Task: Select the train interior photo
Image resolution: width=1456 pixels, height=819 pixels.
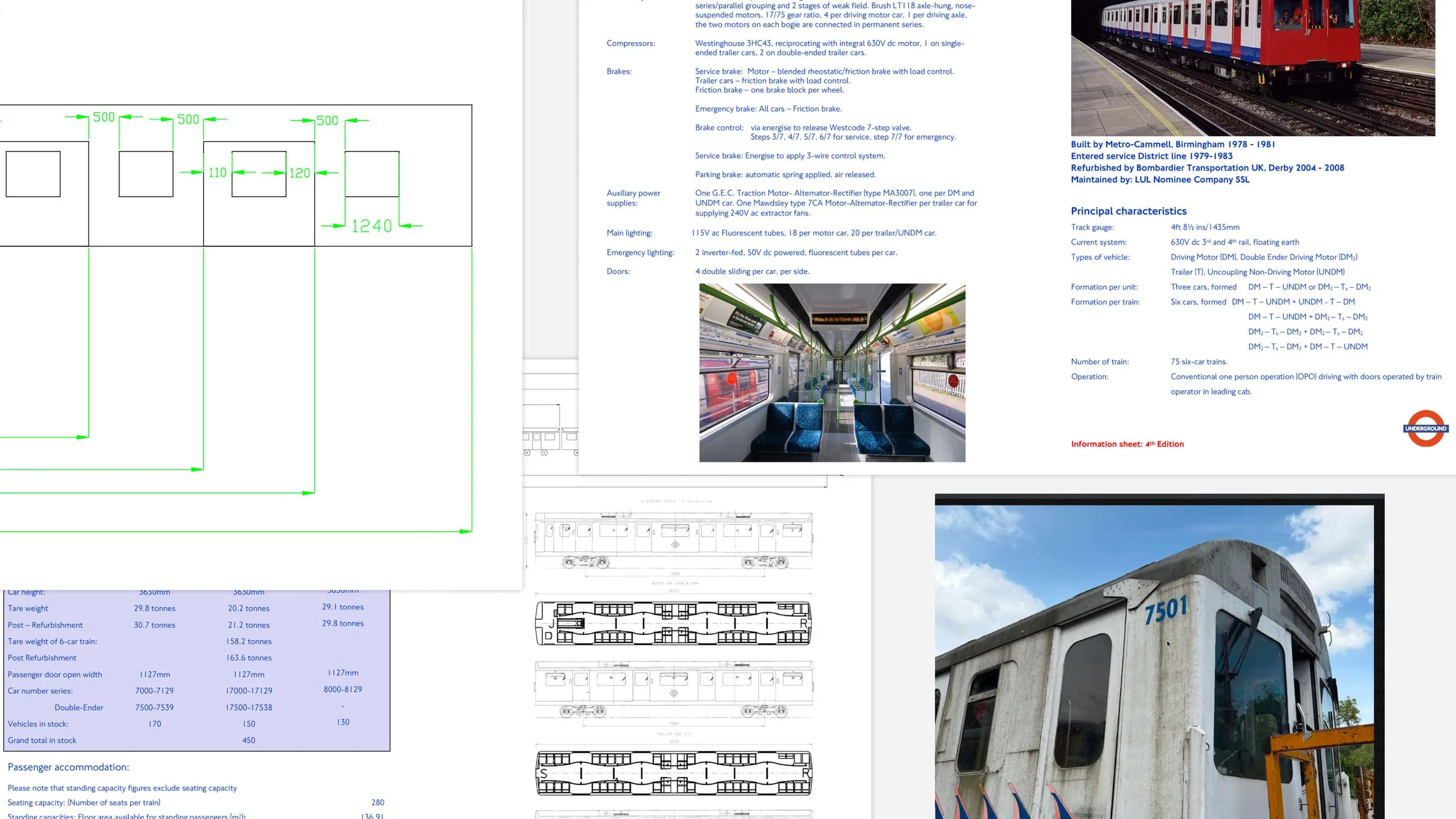Action: pyautogui.click(x=832, y=373)
